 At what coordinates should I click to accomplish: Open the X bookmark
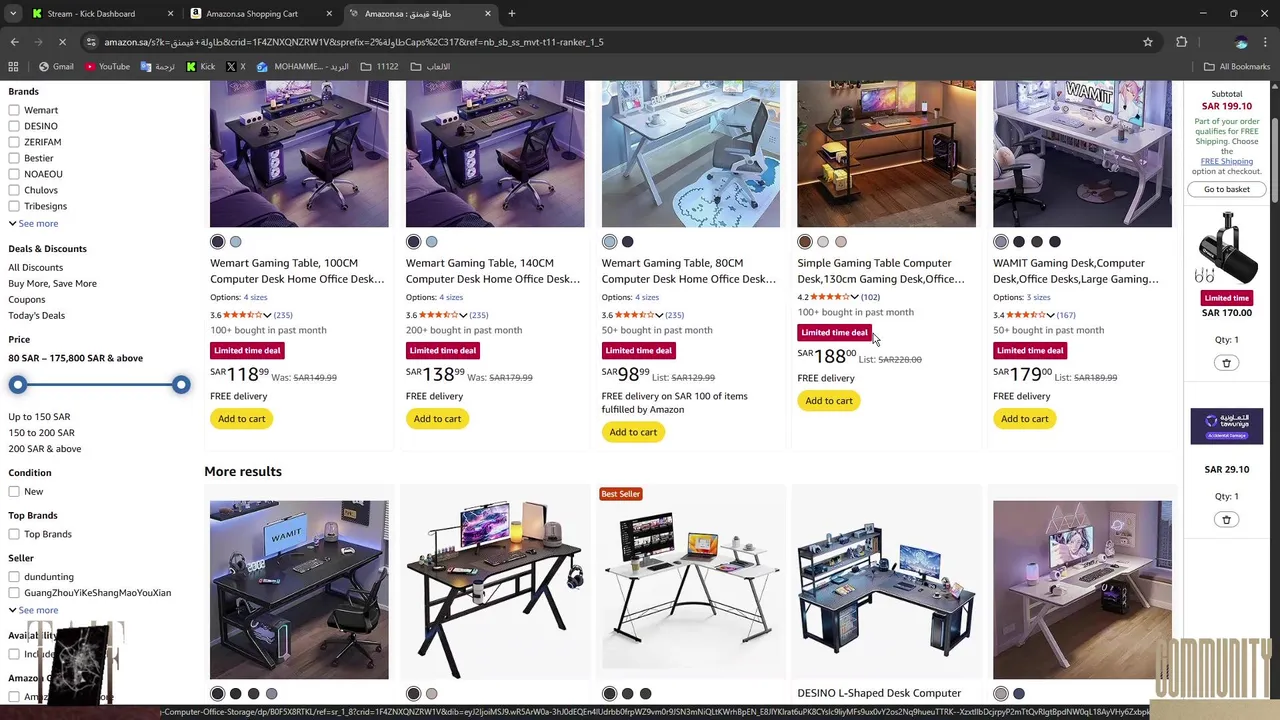236,67
